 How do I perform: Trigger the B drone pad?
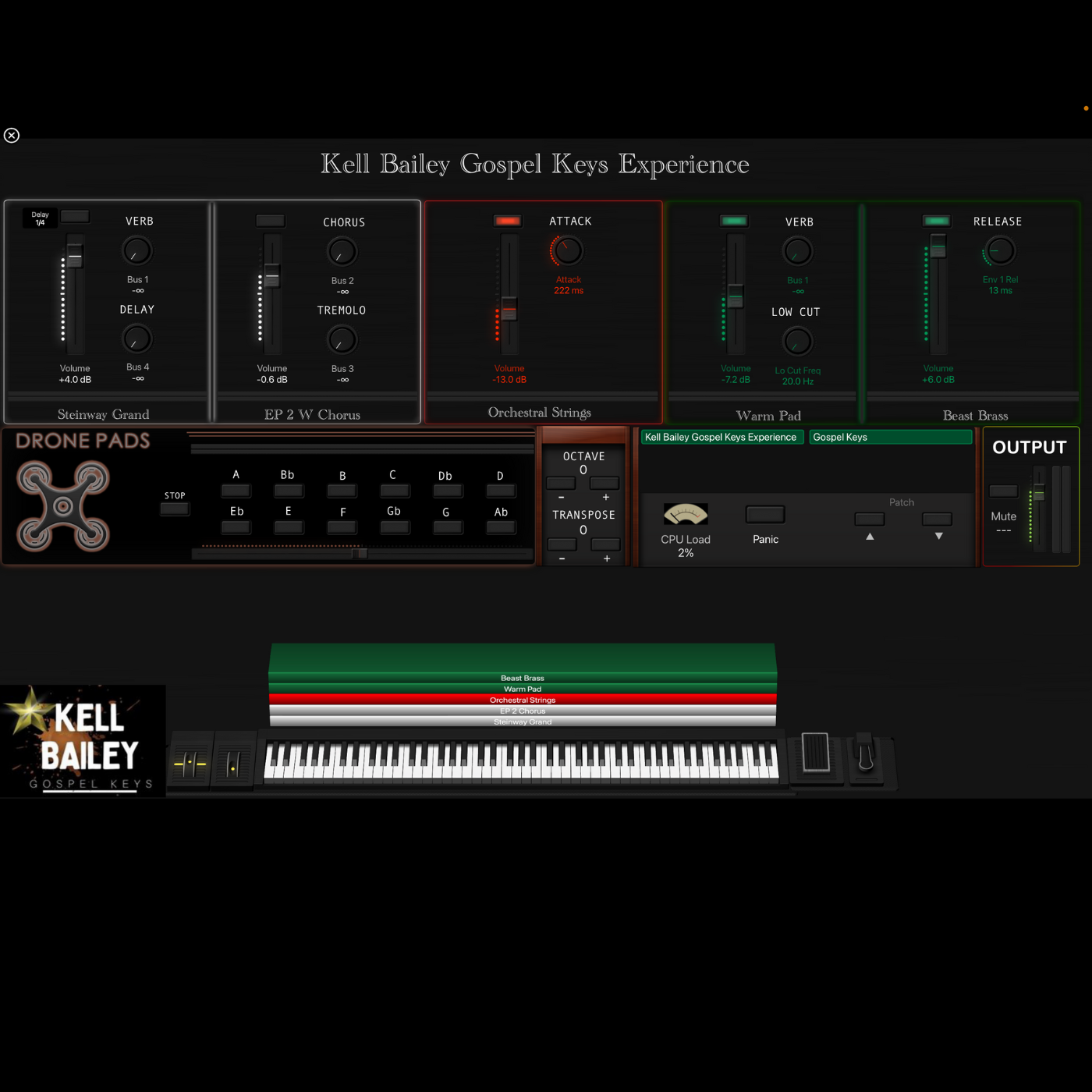pyautogui.click(x=342, y=491)
